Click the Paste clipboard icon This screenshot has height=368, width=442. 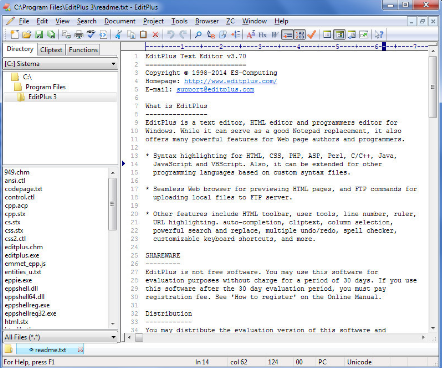(x=143, y=34)
